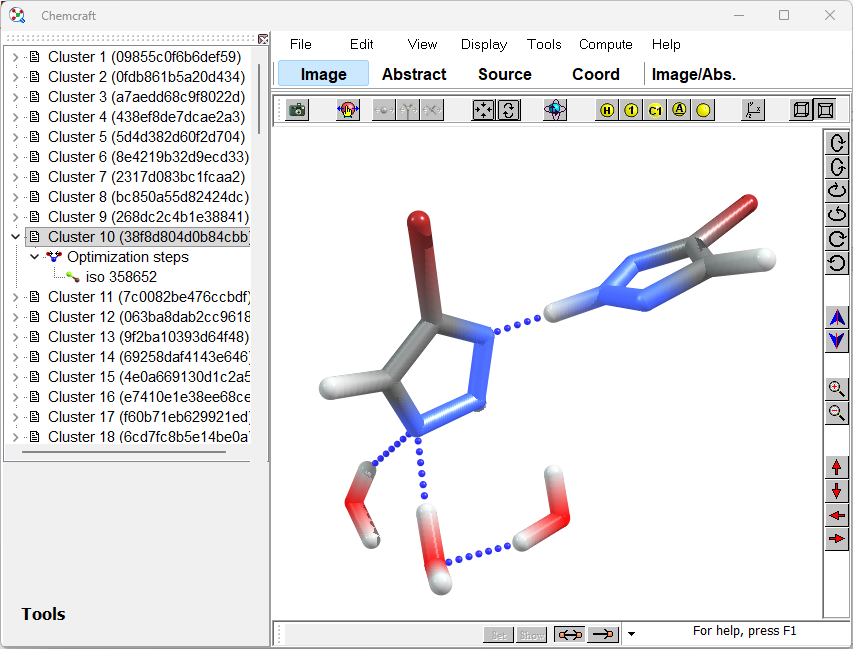
Task: Open the small dropdown arrow in the status bar
Action: (x=632, y=634)
